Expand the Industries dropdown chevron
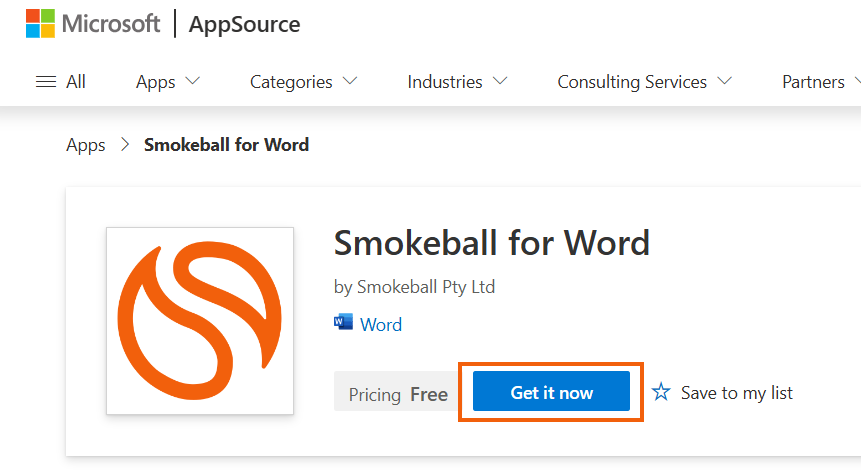The width and height of the screenshot is (861, 471). [500, 81]
